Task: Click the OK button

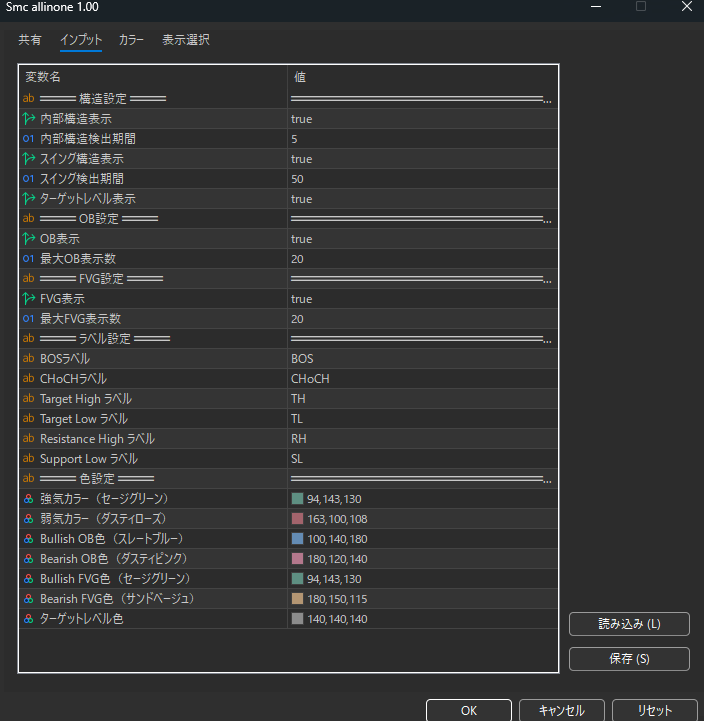Action: coord(469,710)
